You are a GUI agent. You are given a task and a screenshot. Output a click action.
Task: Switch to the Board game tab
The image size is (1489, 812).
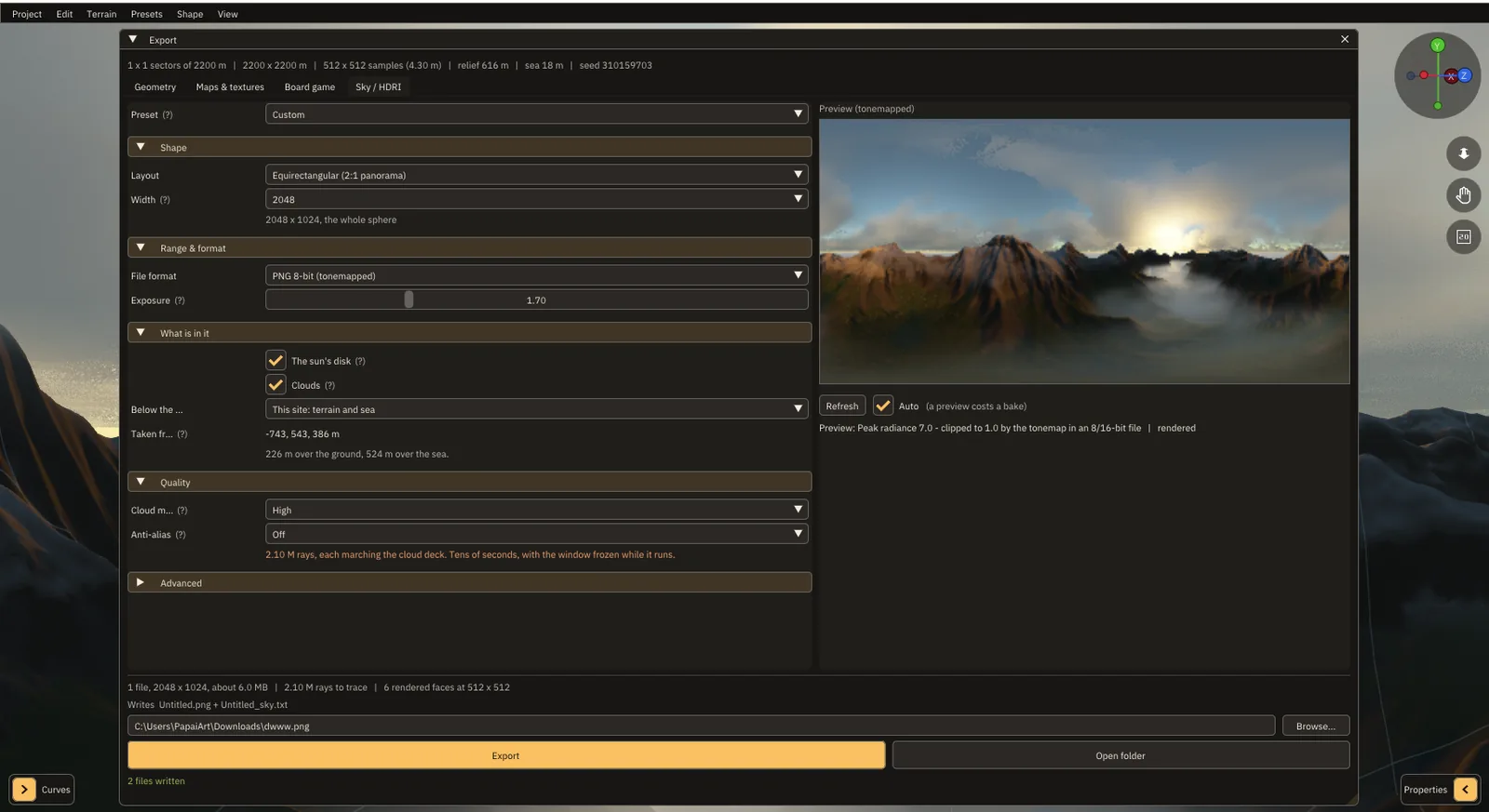(x=310, y=87)
